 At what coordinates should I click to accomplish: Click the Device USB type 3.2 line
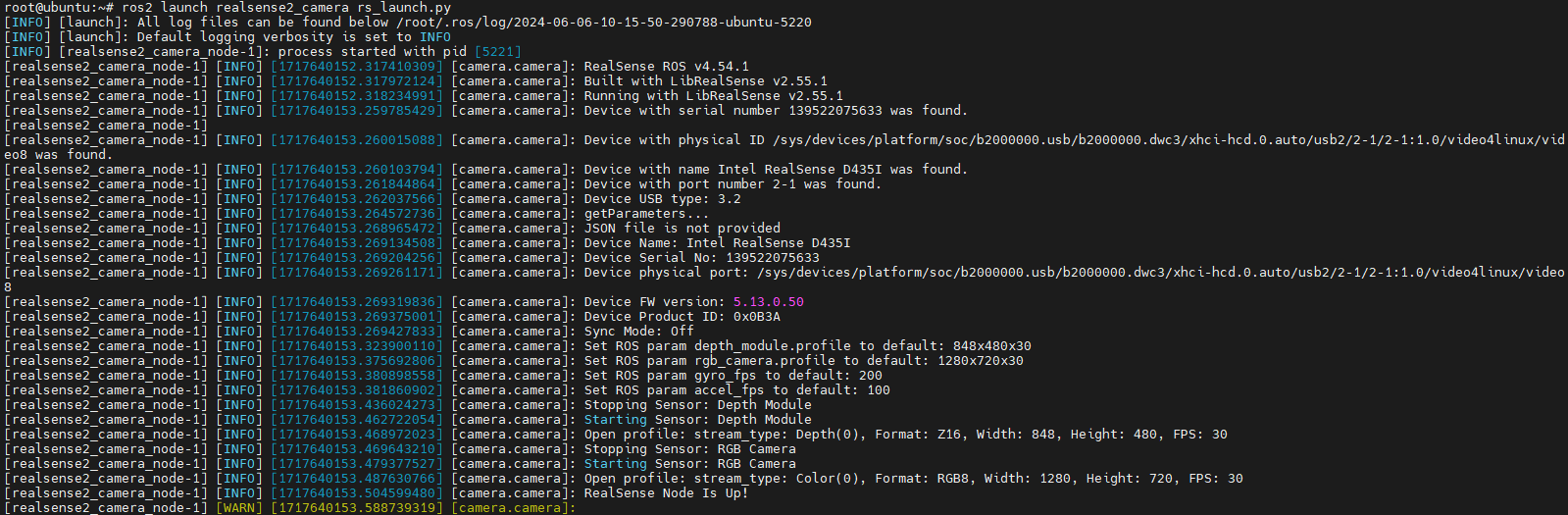[662, 198]
